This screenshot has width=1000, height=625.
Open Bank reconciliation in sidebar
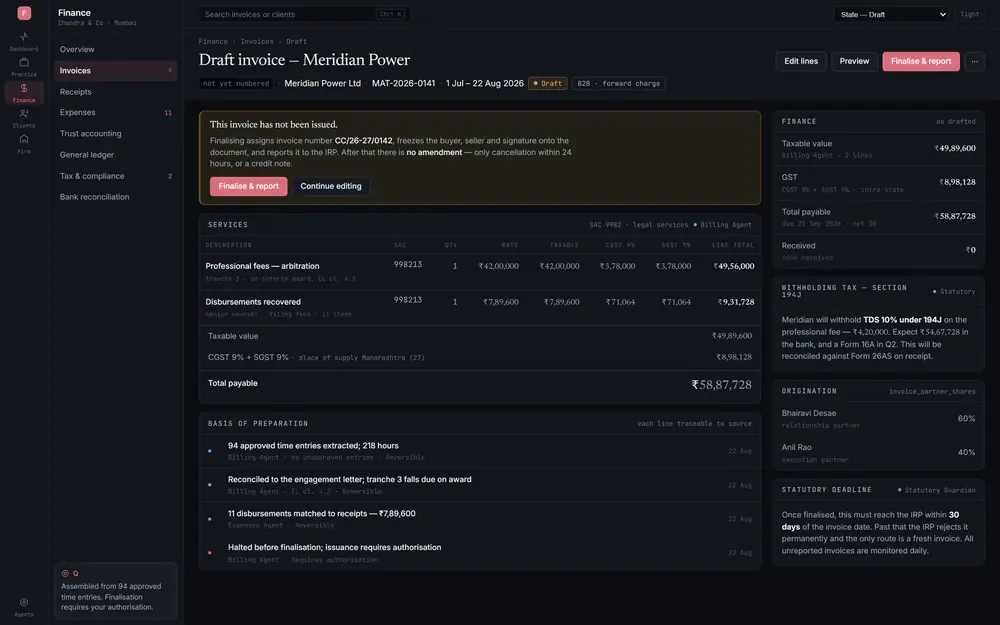(x=115, y=197)
